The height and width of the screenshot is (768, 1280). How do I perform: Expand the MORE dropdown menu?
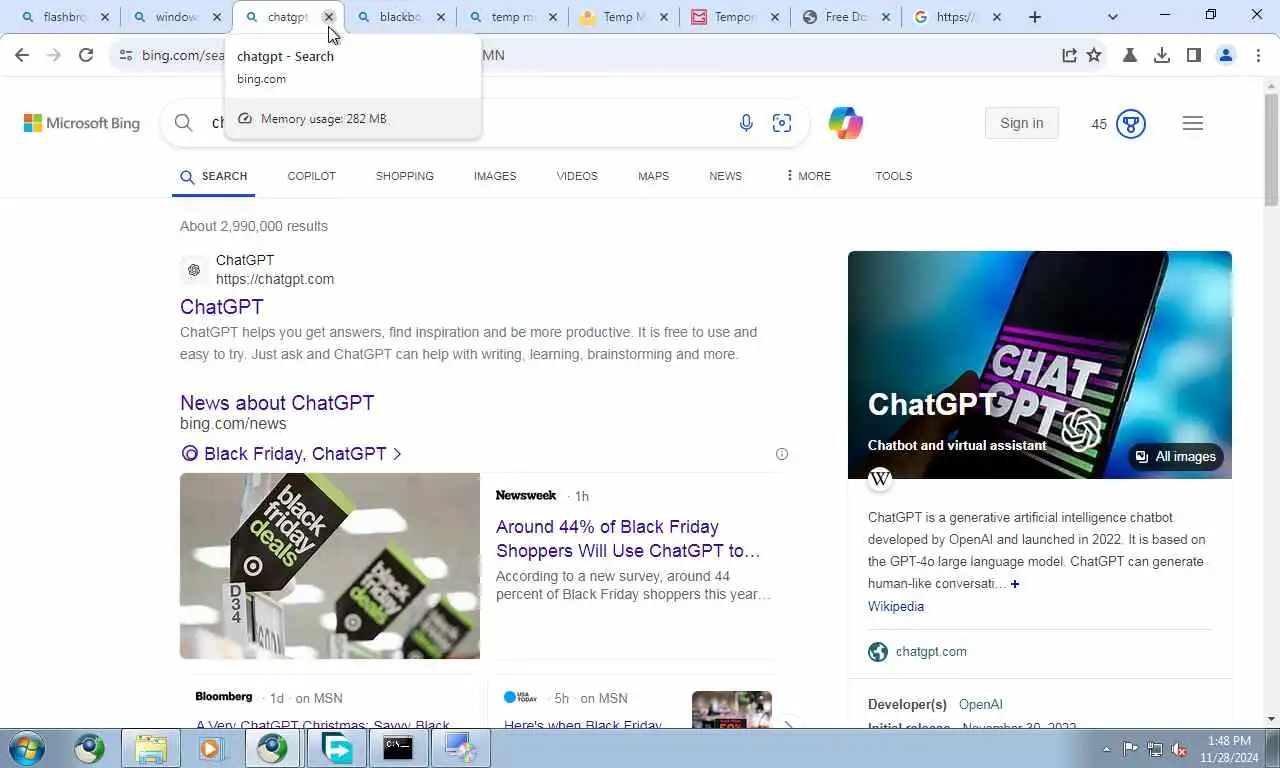pos(809,176)
